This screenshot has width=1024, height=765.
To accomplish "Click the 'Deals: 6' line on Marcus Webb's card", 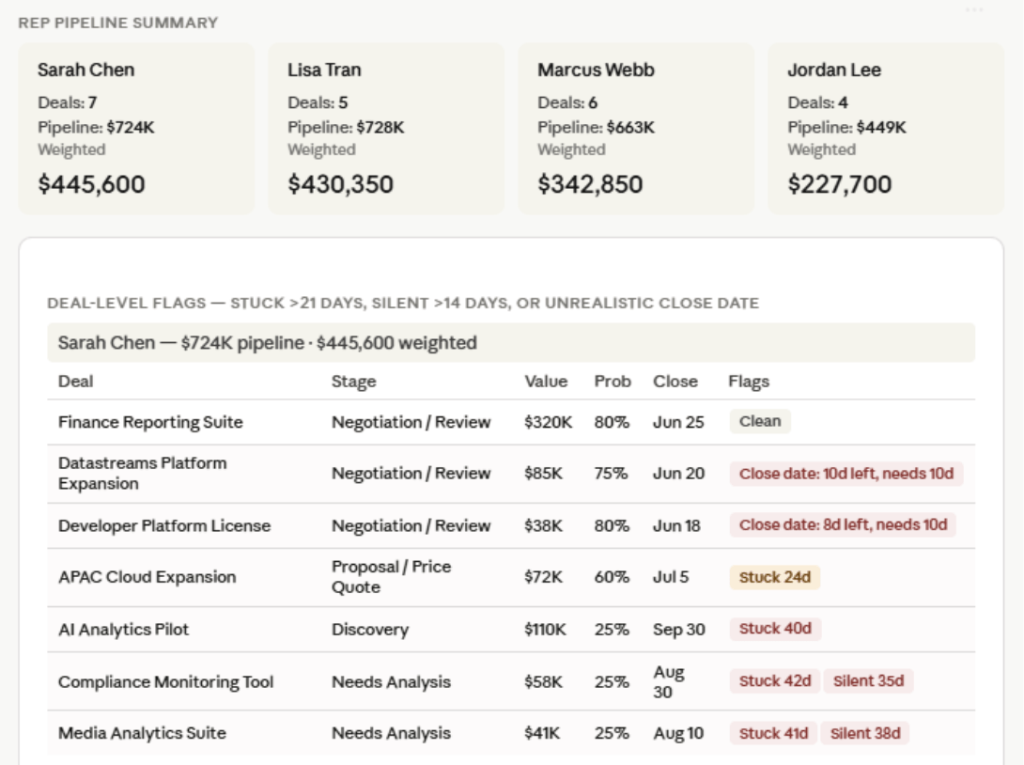I will click(568, 103).
